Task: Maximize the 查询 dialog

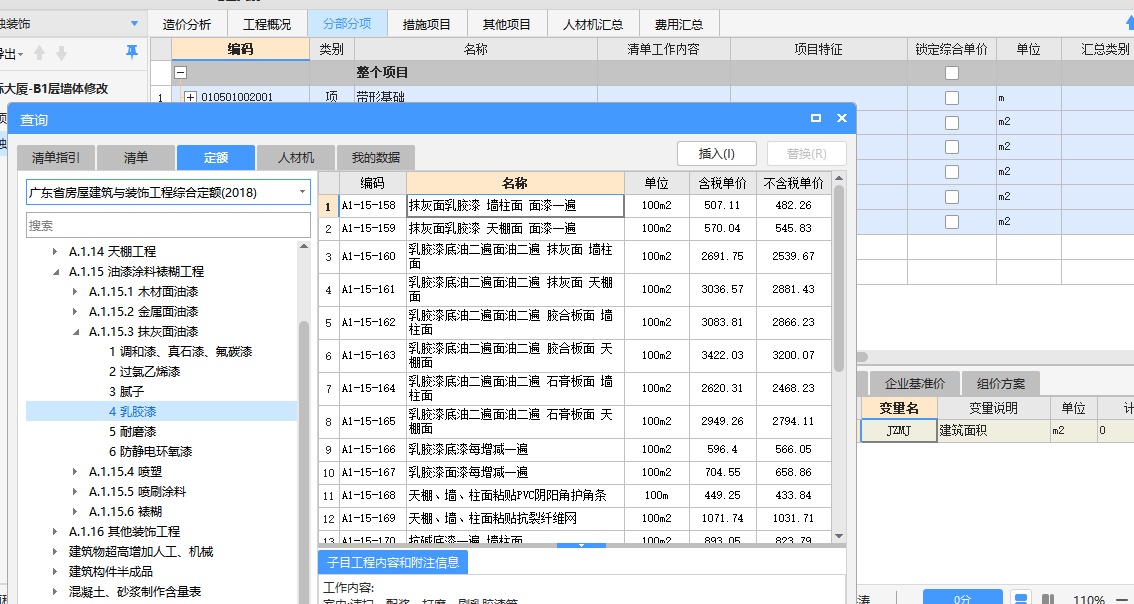Action: [x=816, y=119]
